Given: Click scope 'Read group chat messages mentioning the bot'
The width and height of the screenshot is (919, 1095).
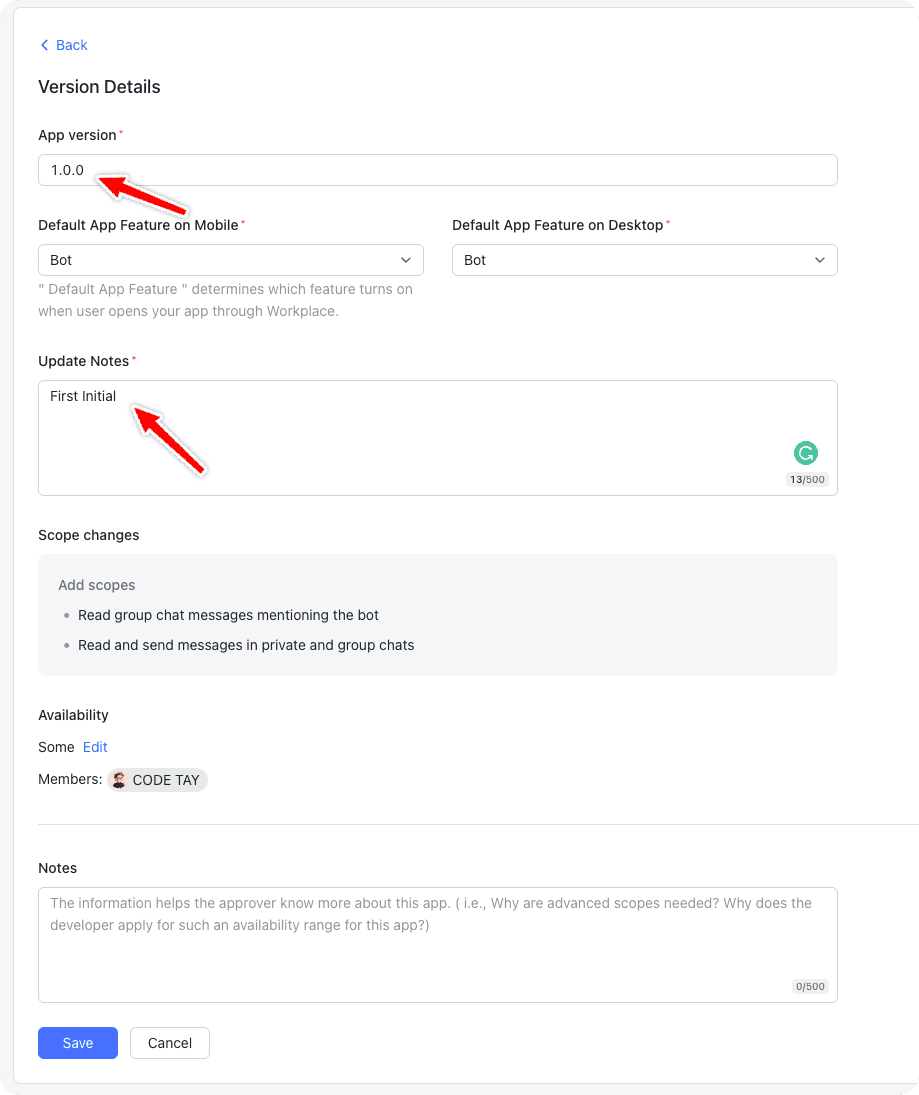Looking at the screenshot, I should pyautogui.click(x=228, y=615).
